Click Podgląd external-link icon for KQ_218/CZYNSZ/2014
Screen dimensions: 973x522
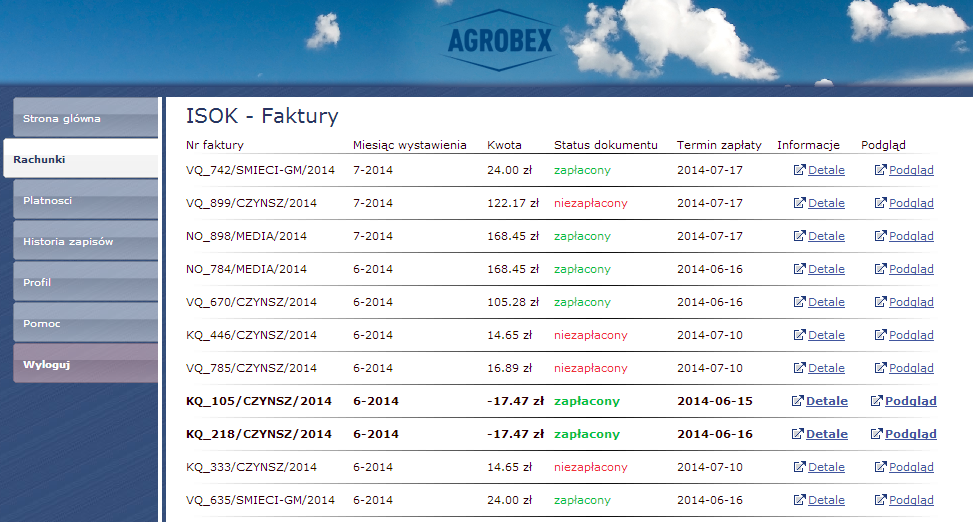pos(876,434)
